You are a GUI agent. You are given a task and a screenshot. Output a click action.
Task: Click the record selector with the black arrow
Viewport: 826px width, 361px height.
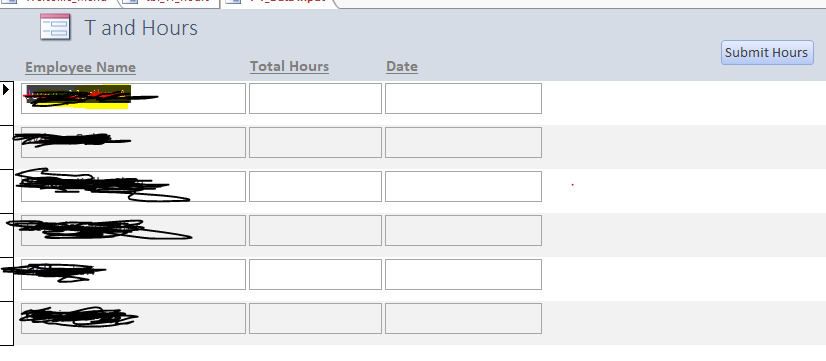[x=6, y=103]
